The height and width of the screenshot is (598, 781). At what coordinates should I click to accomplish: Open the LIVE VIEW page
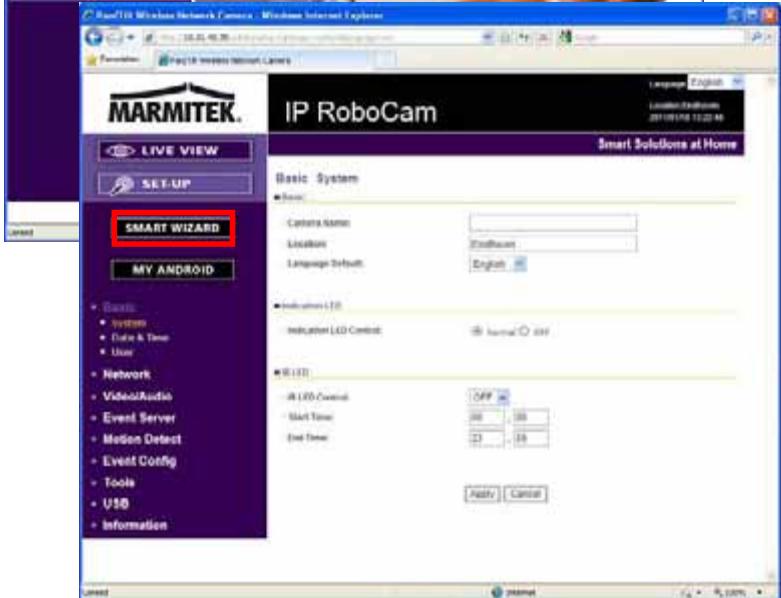175,151
